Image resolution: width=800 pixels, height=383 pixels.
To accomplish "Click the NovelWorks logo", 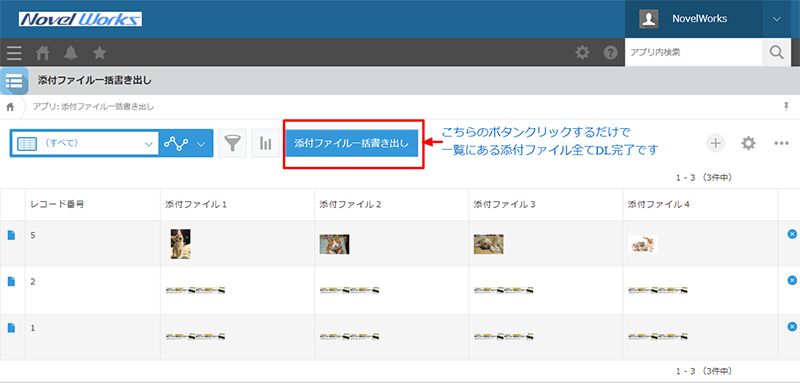I will 80,19.
